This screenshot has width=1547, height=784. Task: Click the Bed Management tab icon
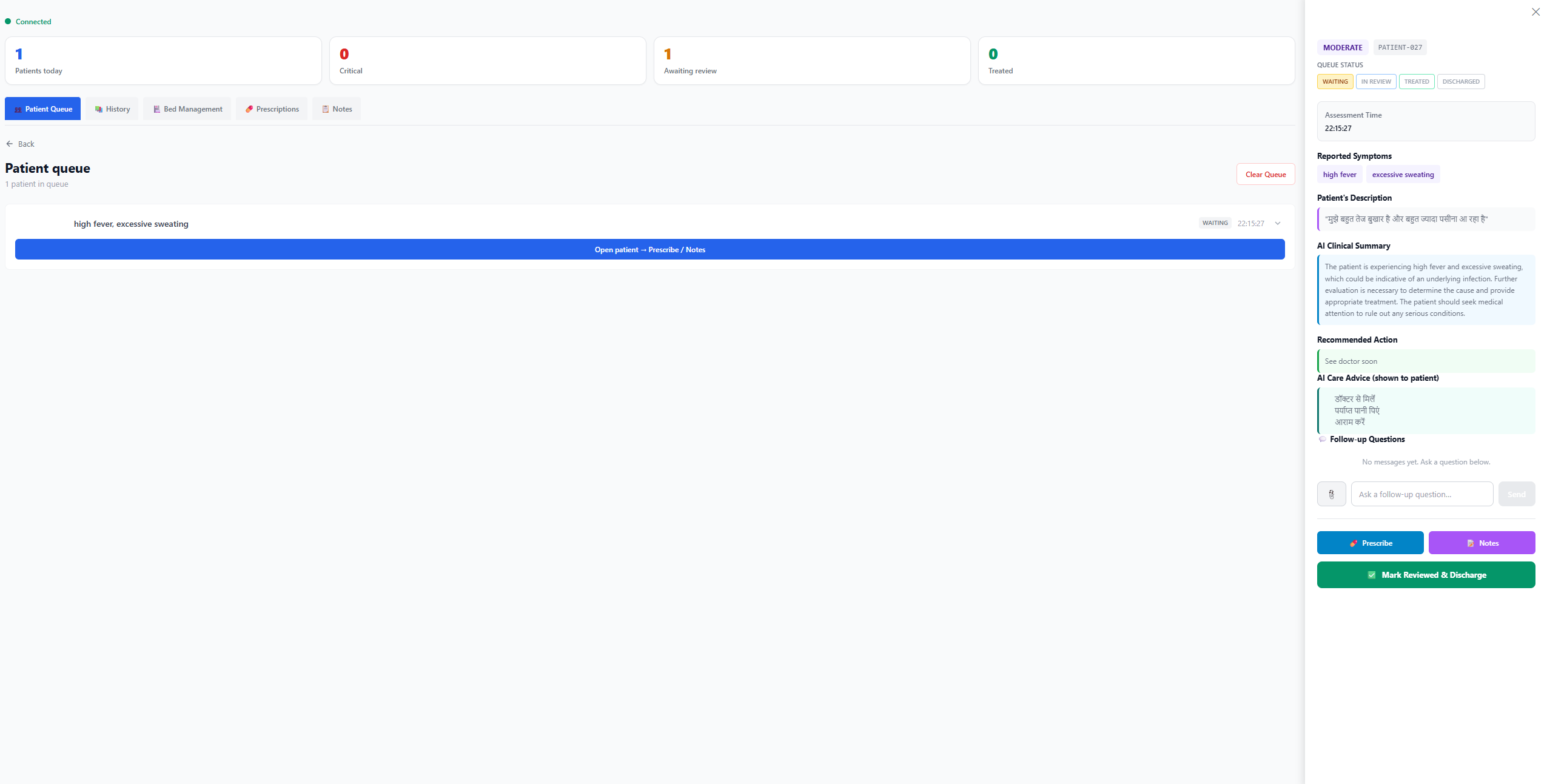[157, 109]
